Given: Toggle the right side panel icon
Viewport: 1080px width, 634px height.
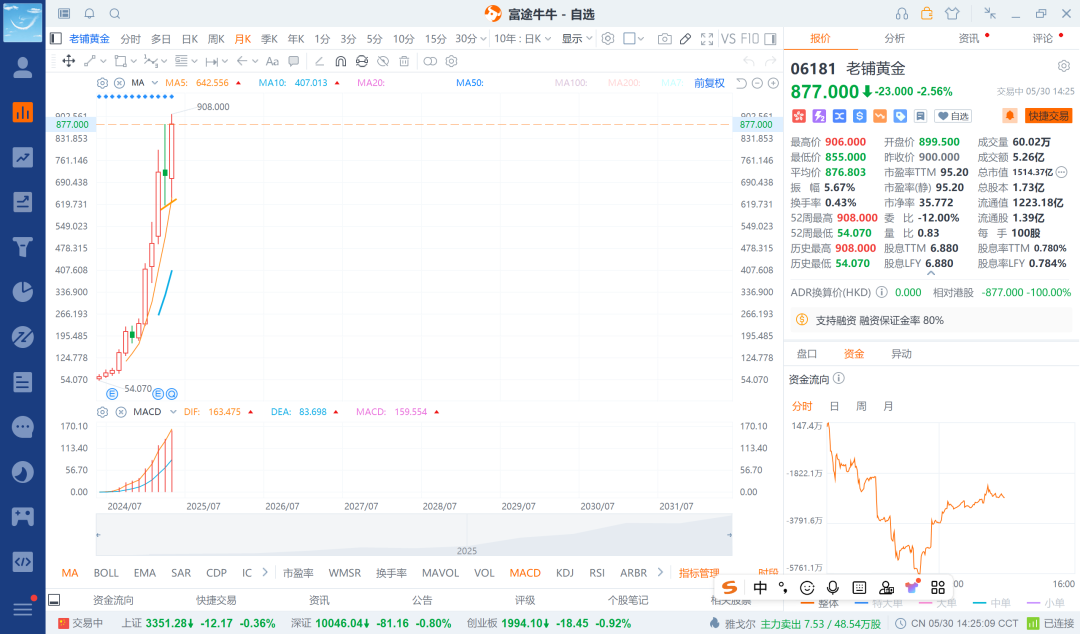Looking at the screenshot, I should click(x=771, y=39).
